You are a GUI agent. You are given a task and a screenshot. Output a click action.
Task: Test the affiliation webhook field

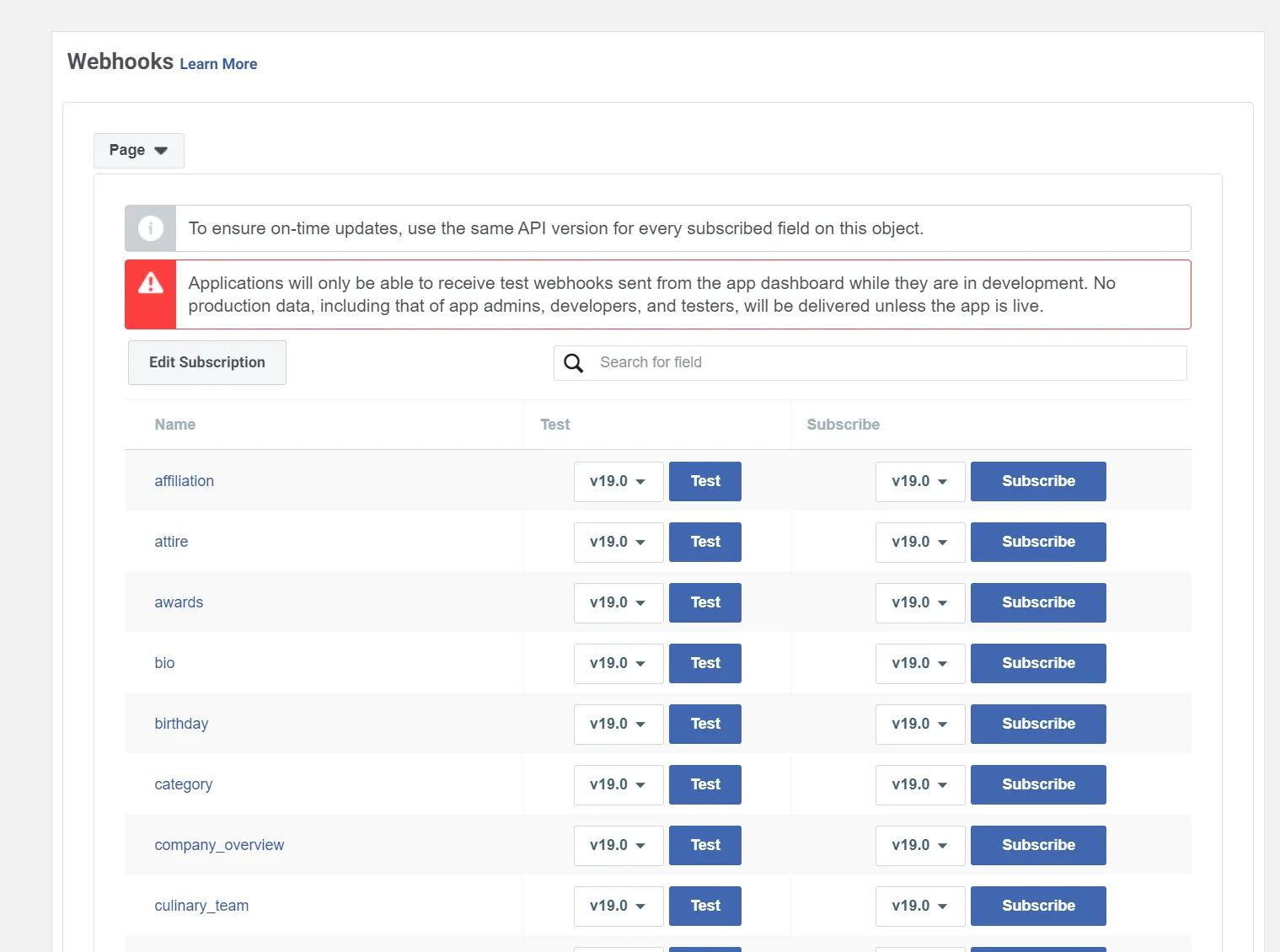[705, 482]
